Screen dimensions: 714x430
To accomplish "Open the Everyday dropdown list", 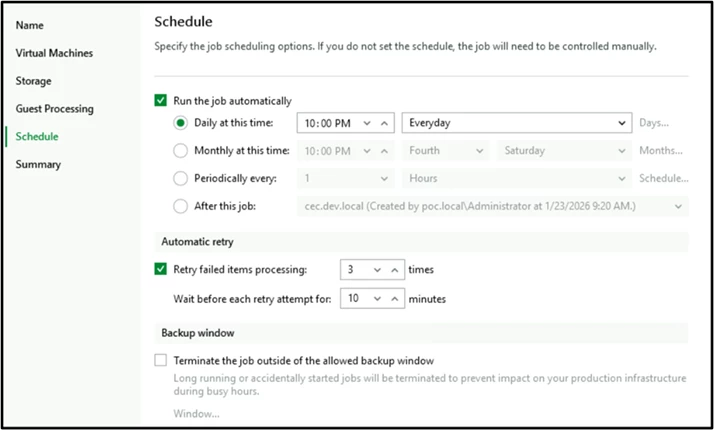I will (621, 123).
